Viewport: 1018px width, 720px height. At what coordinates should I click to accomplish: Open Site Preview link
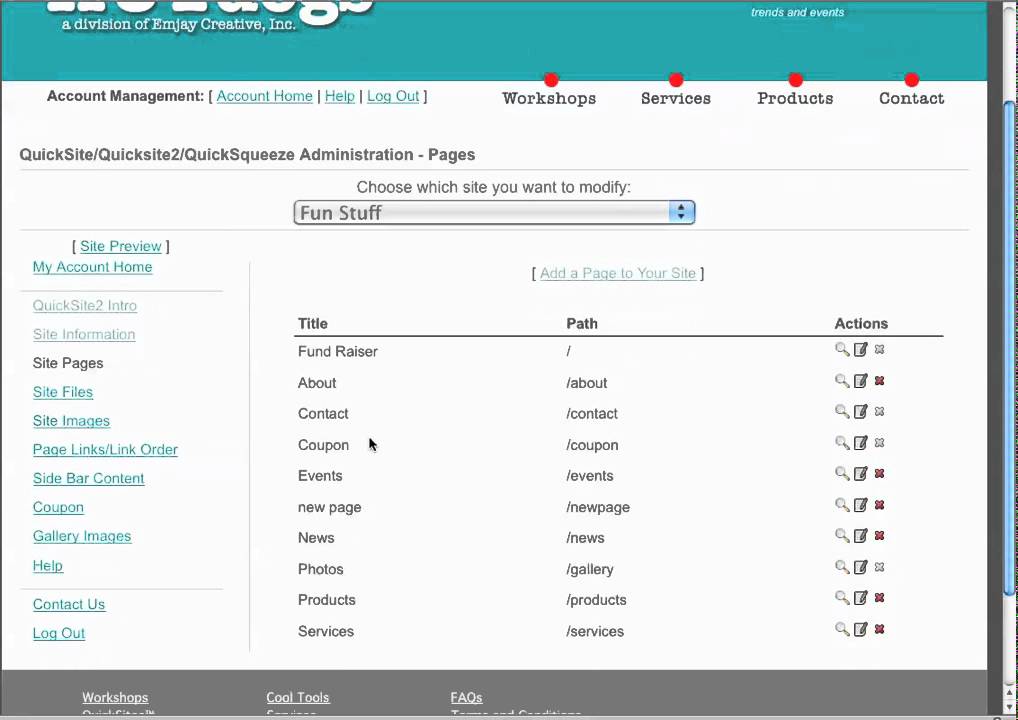point(121,246)
